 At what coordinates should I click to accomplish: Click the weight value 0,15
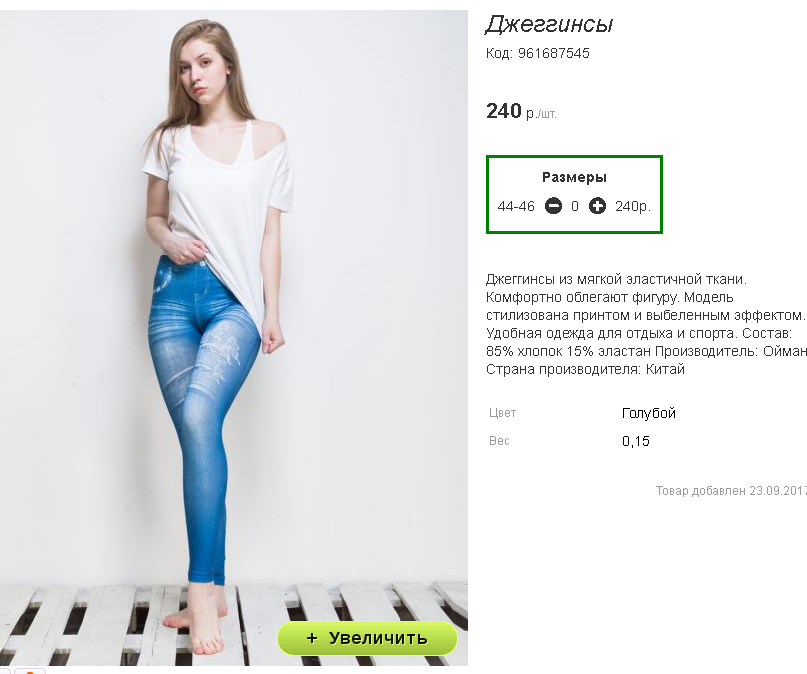point(636,441)
